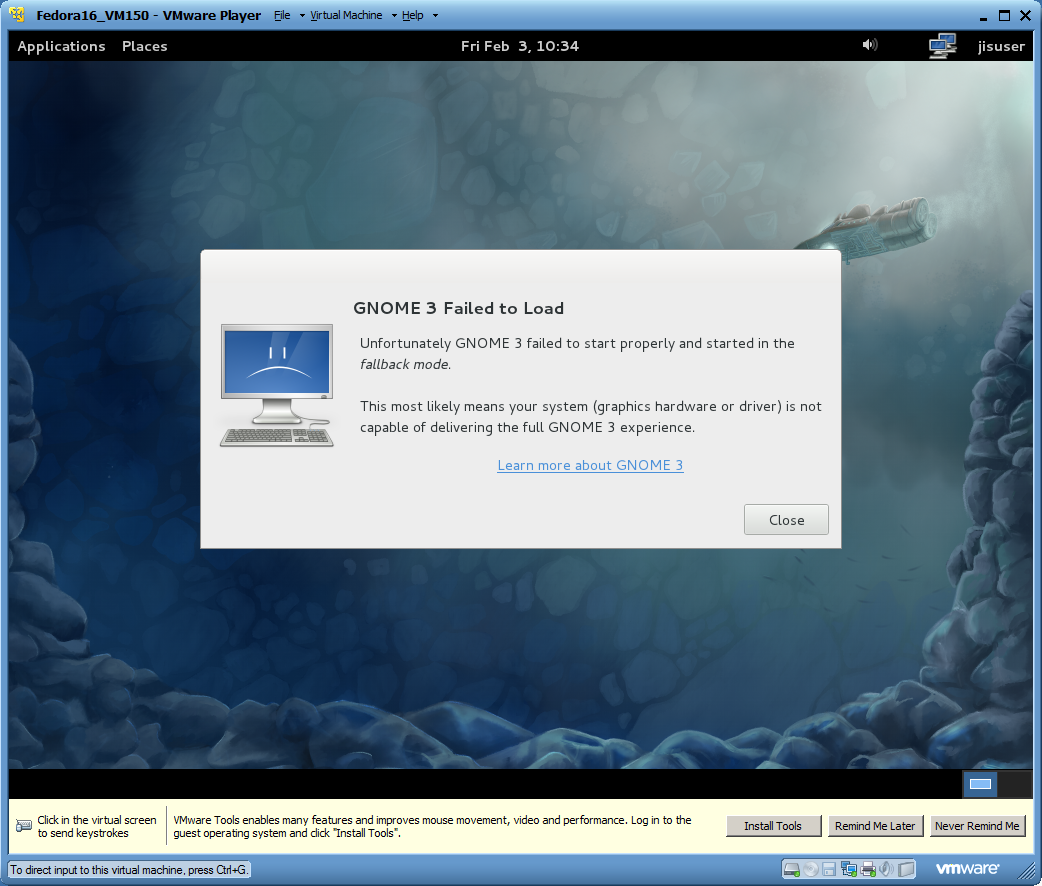Viewport: 1042px width, 886px height.
Task: Click the virtual printer icon in the status bar
Action: (867, 869)
